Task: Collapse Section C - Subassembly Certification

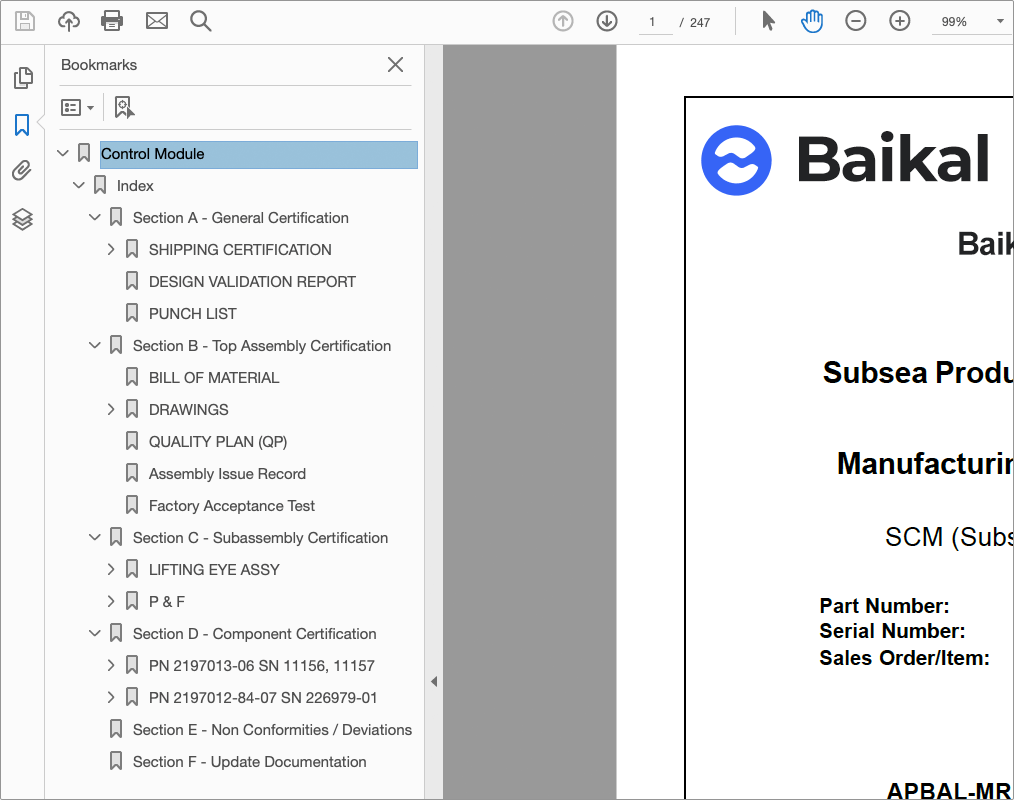Action: (x=94, y=537)
